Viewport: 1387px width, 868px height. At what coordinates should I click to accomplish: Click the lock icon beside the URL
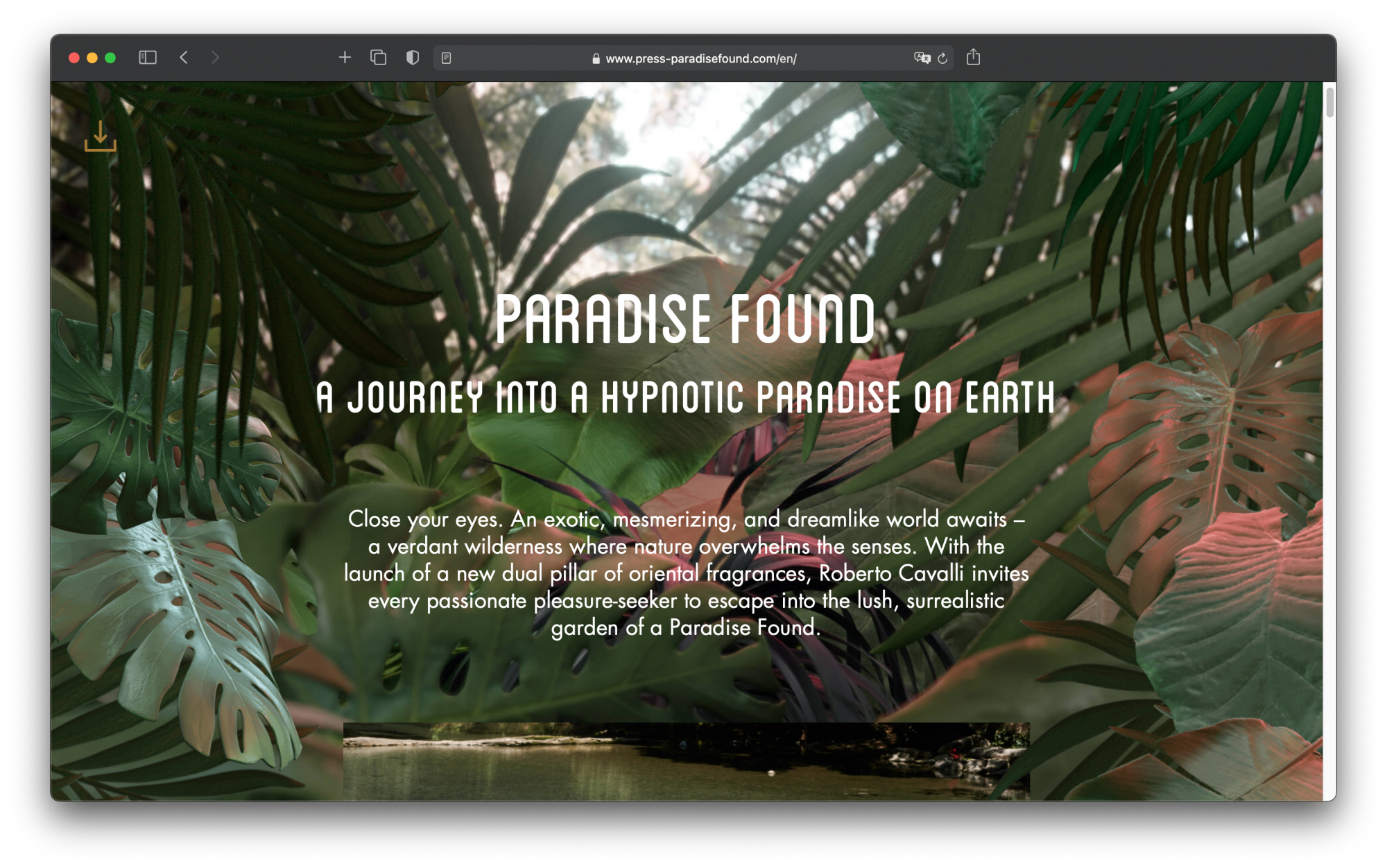(596, 59)
